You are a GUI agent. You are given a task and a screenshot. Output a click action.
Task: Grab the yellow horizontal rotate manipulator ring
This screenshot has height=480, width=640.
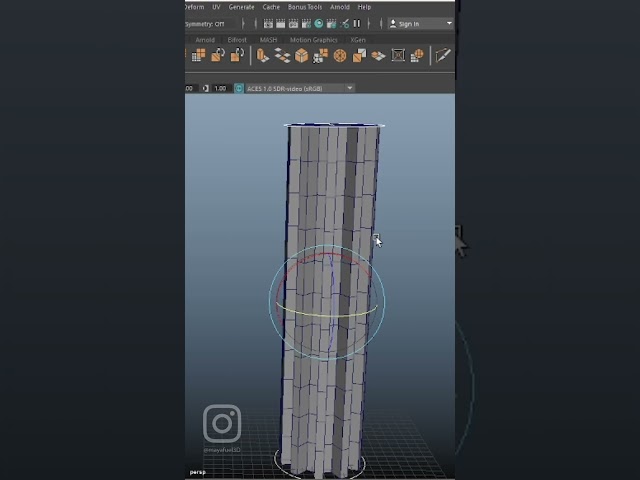(327, 316)
